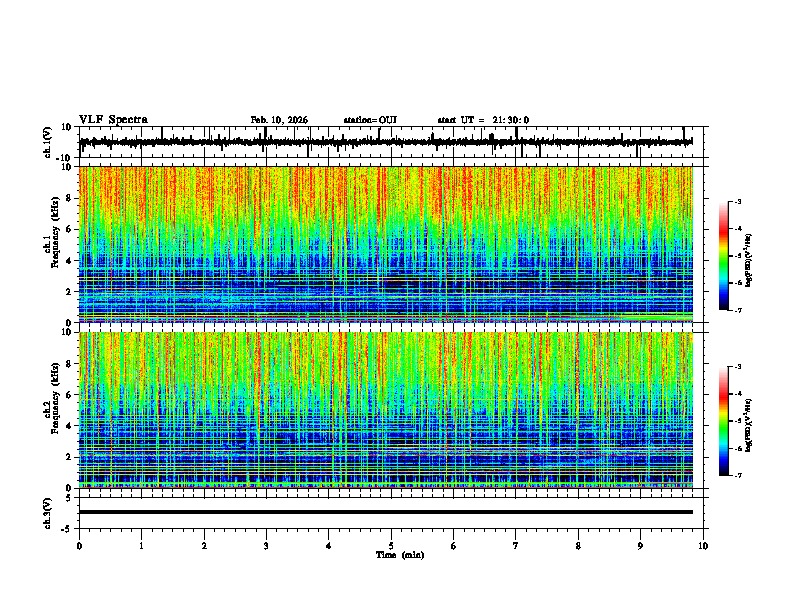Viewport: 792px width, 612px height.
Task: Click time axis tick label '2'
Action: pos(204,546)
